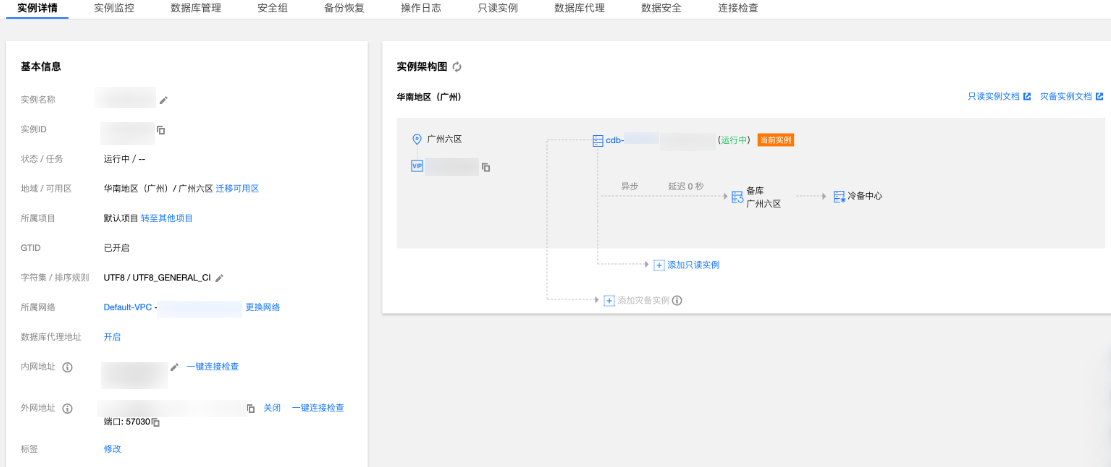1111x467 pixels.
Task: Copy the 实例ID using its copy icon
Action: [x=161, y=130]
